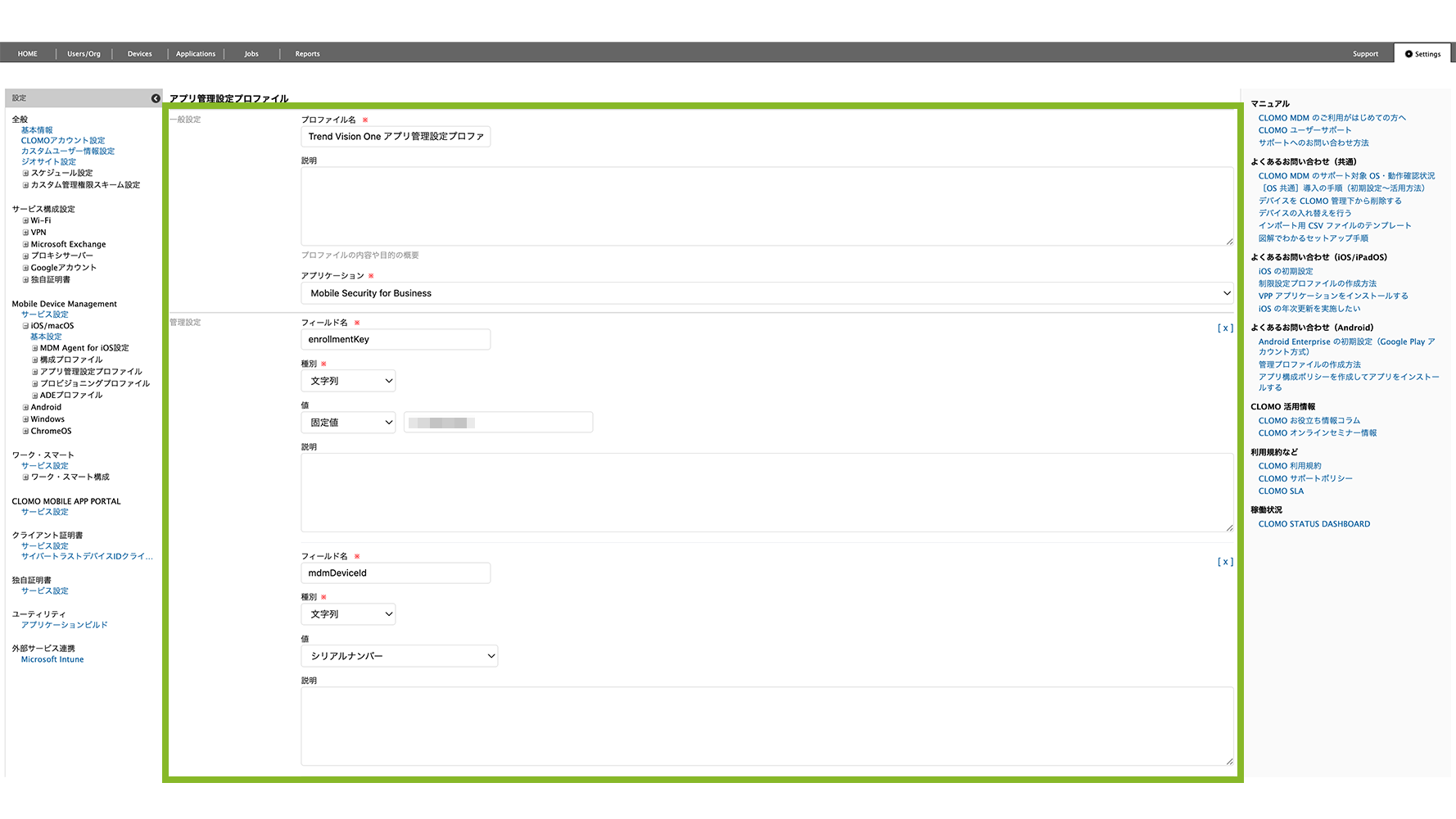1456x819 pixels.
Task: Expand the Wi-Fi tree node
Action: (25, 220)
